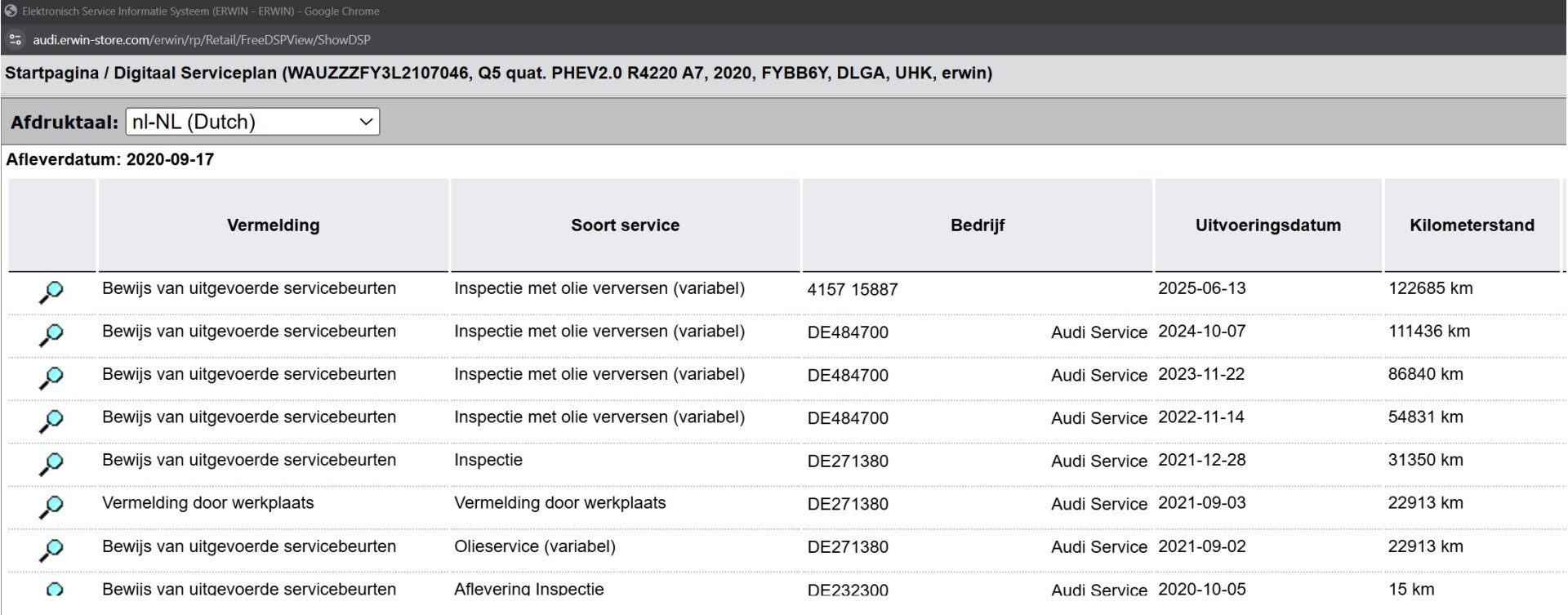Click date 2025-06-13
This screenshot has height=615, width=1568.
point(1202,288)
